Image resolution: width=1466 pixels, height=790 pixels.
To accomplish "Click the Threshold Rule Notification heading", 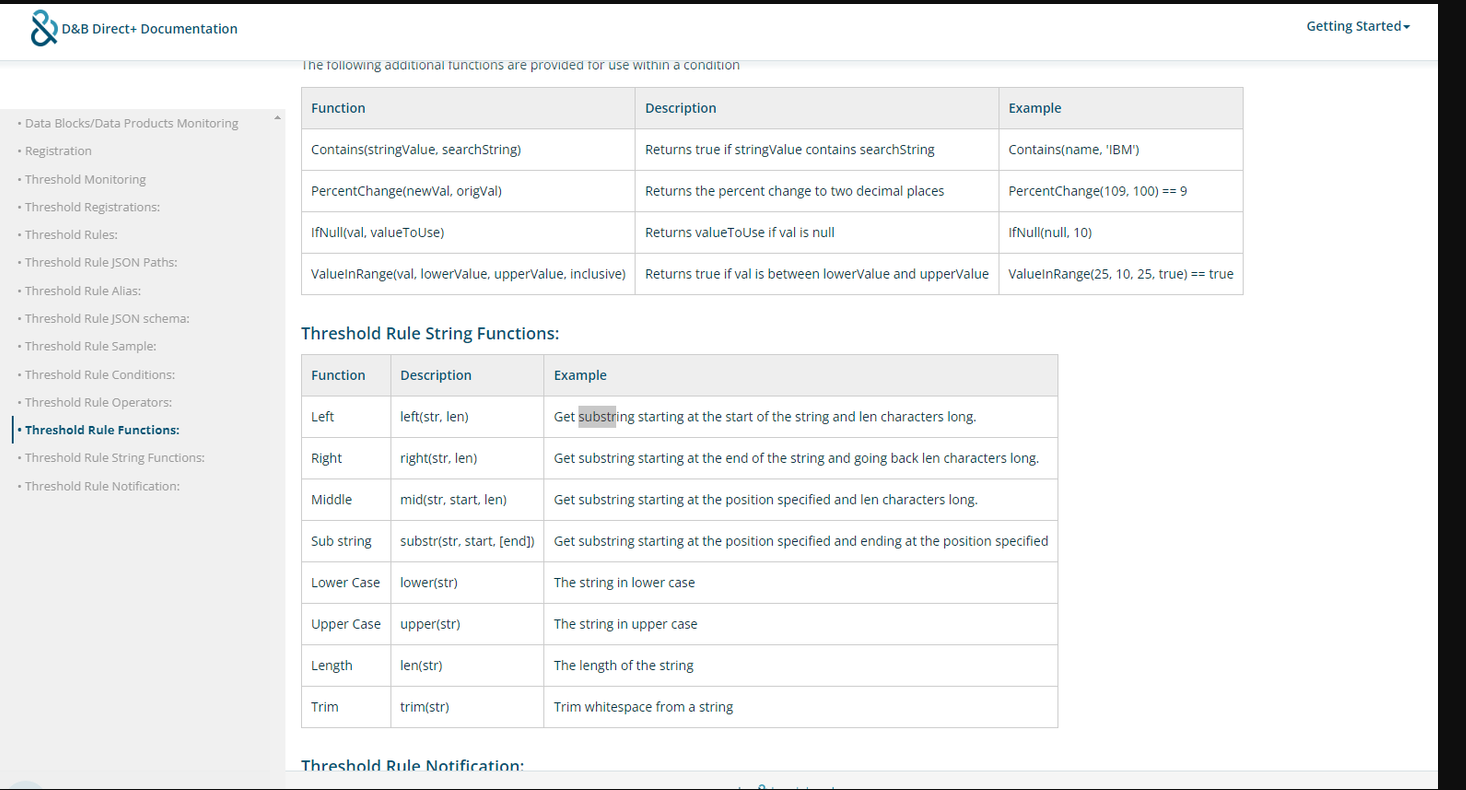I will coord(412,765).
